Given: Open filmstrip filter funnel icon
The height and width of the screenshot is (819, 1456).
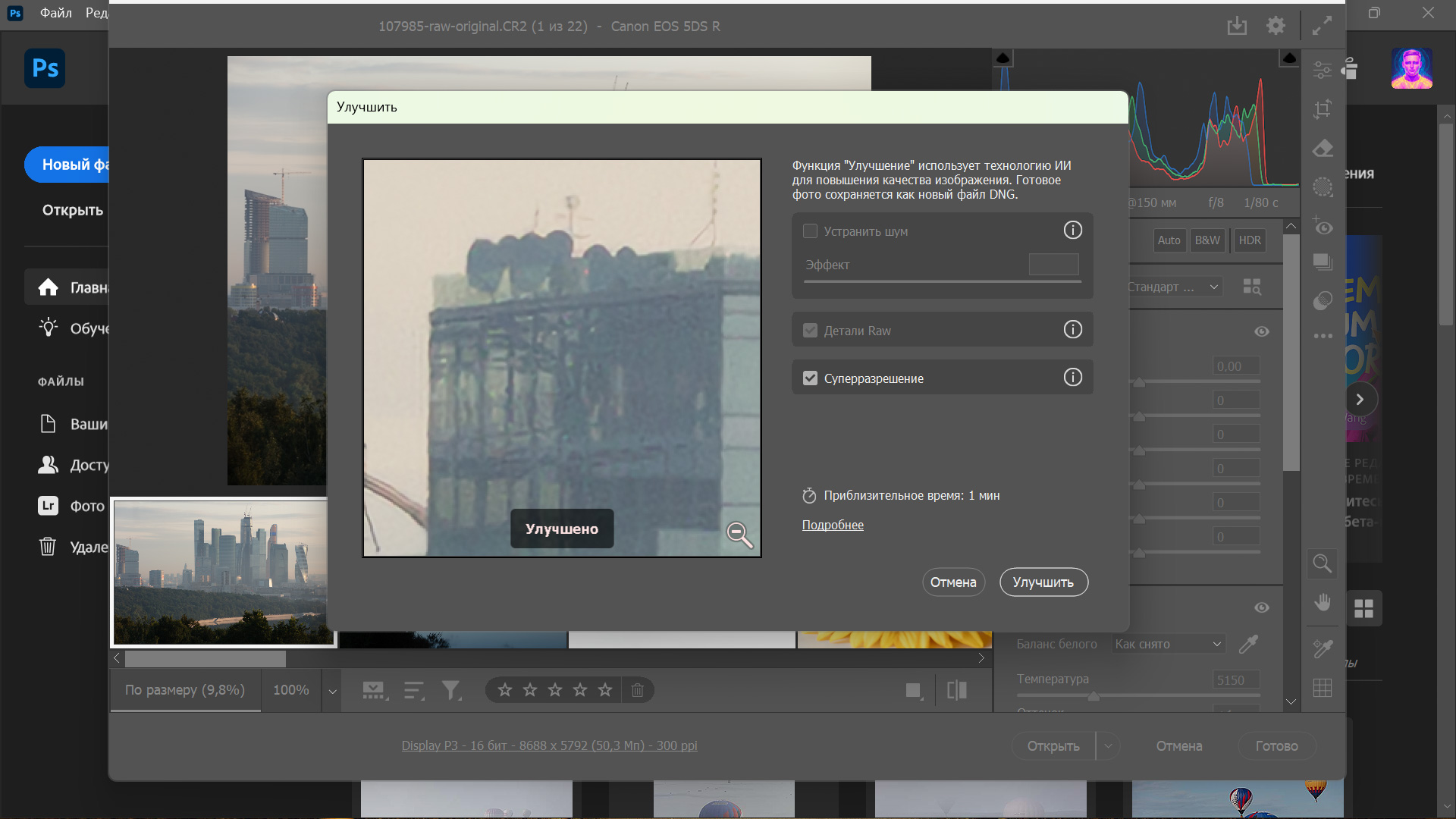Looking at the screenshot, I should (x=451, y=690).
